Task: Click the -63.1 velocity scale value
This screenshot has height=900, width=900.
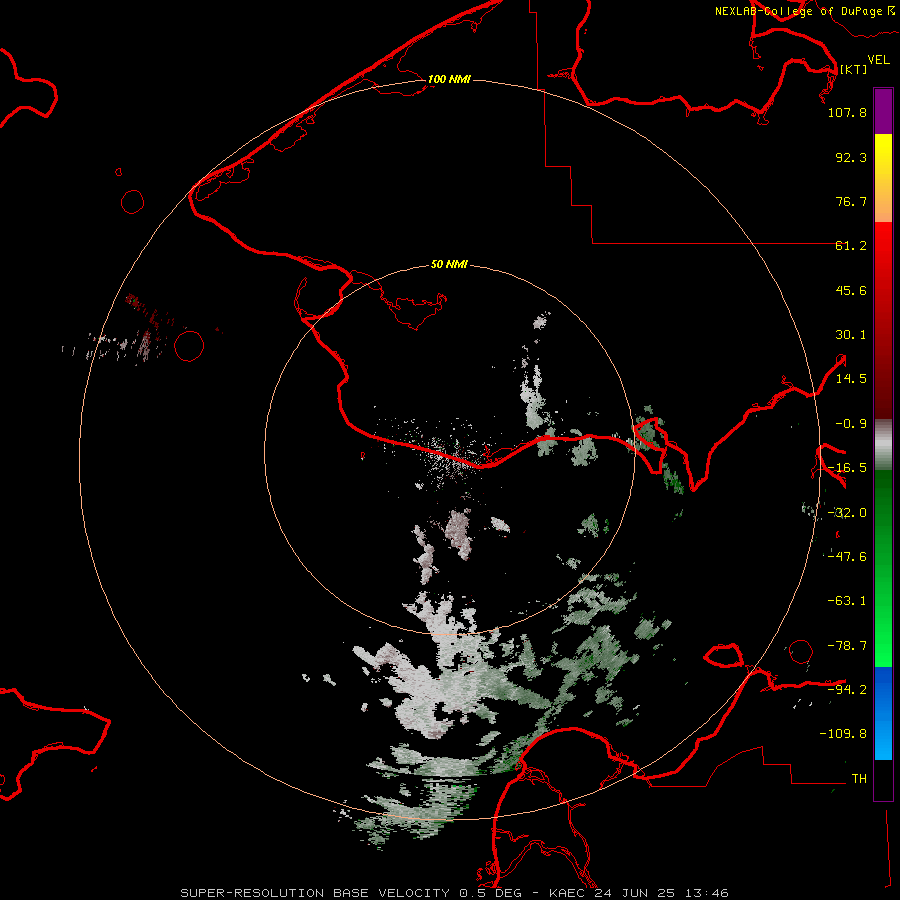Action: coord(847,601)
